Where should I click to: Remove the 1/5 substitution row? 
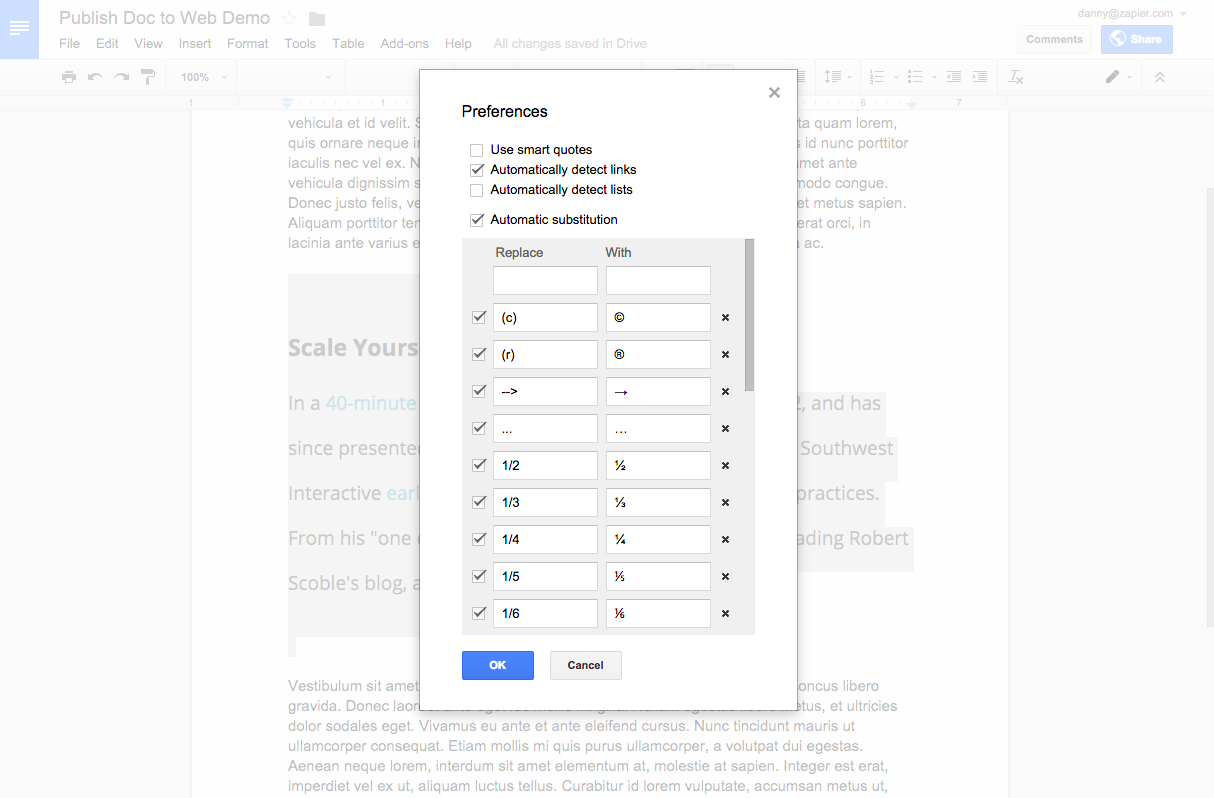point(726,577)
